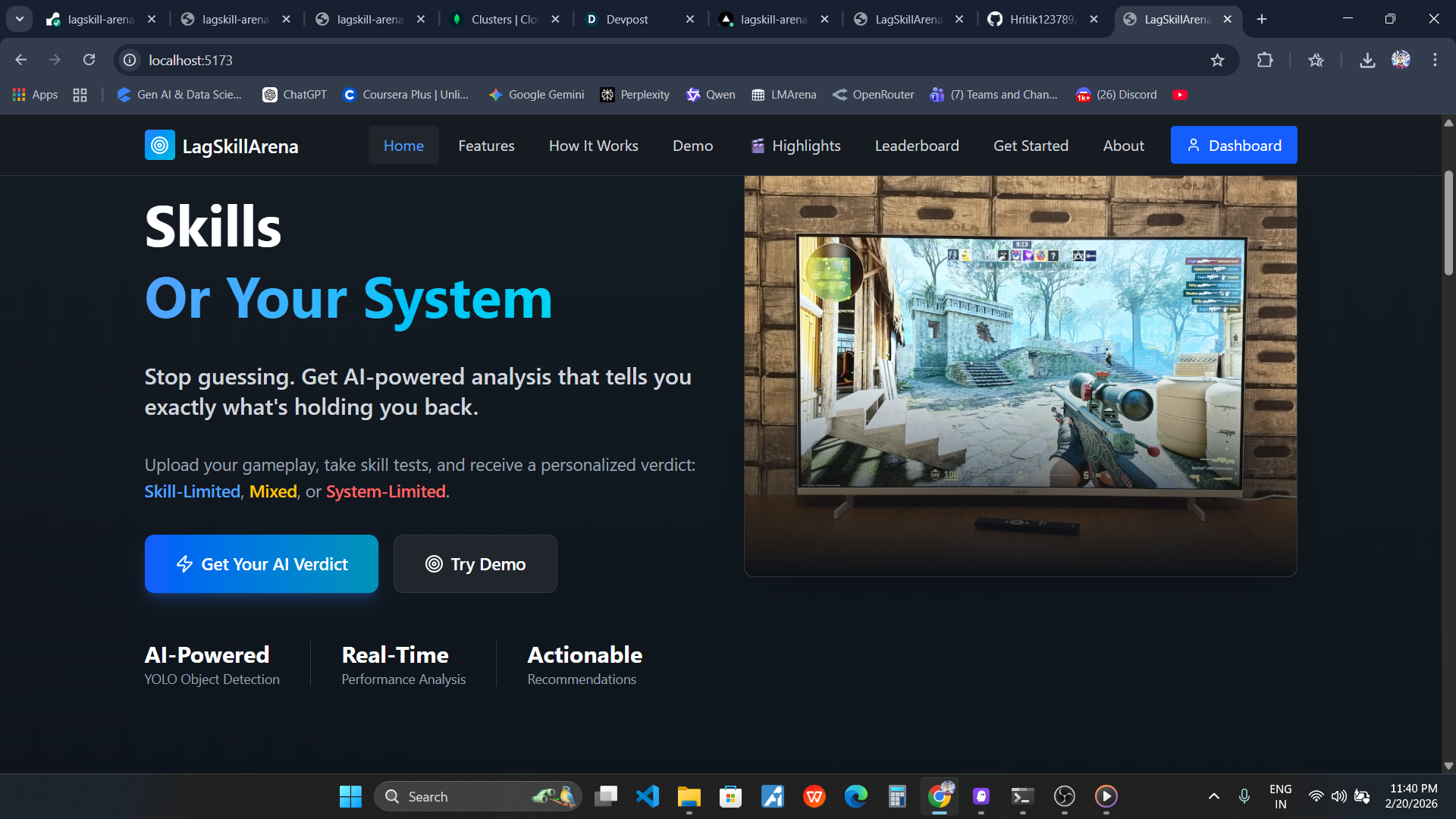Open the browser Extensions puzzle icon
1456x819 pixels.
pyautogui.click(x=1265, y=60)
